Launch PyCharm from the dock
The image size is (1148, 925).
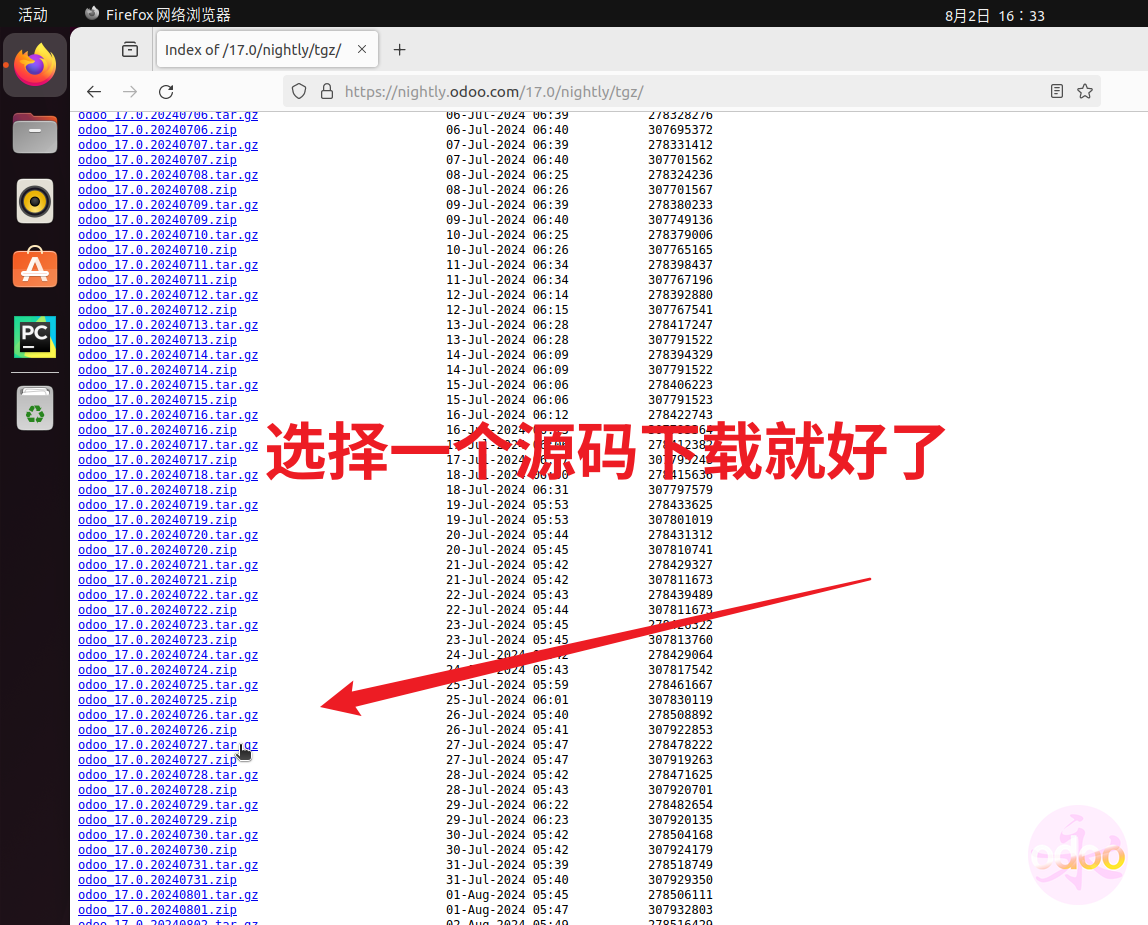click(35, 337)
